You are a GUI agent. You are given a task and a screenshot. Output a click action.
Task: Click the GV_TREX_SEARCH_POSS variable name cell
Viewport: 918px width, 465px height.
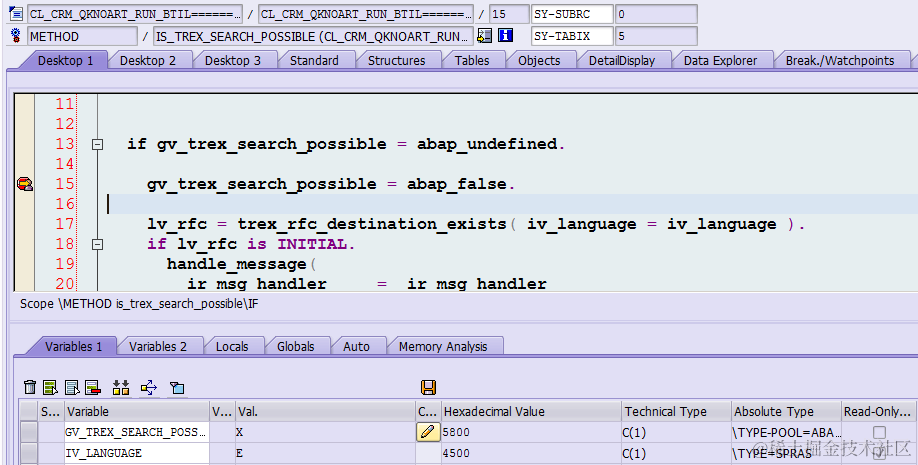click(x=136, y=432)
